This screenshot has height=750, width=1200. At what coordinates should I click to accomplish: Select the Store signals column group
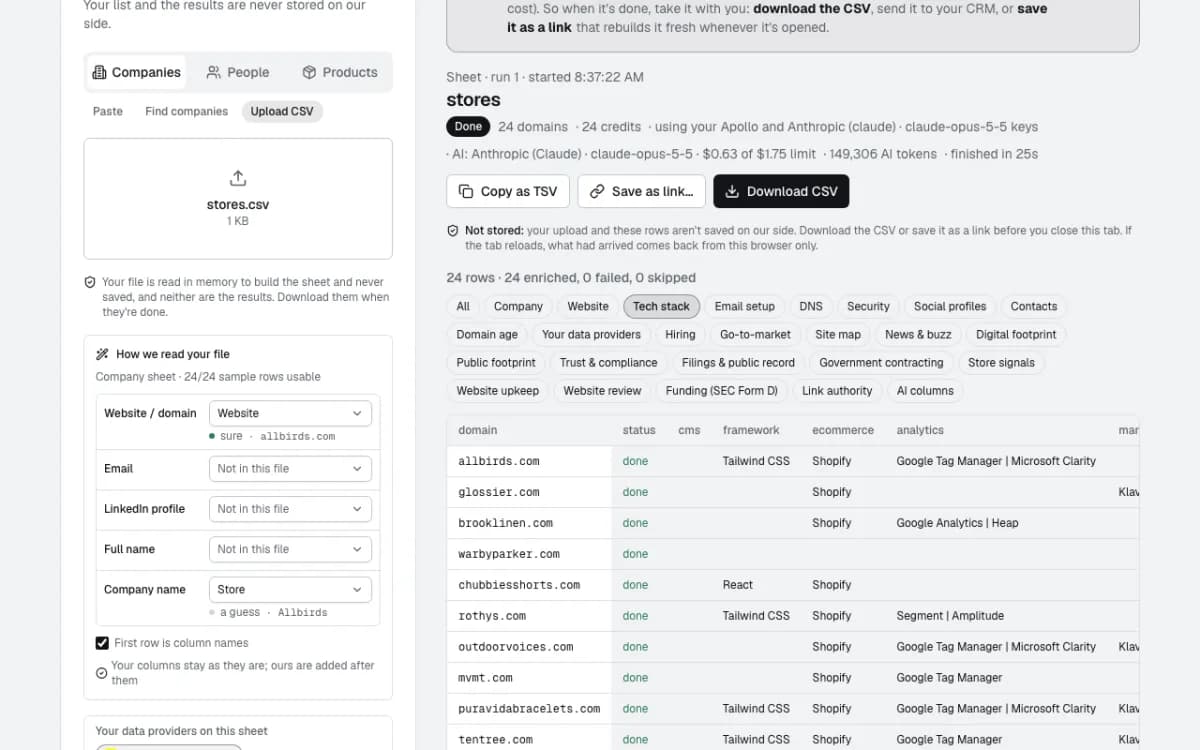pos(1001,362)
